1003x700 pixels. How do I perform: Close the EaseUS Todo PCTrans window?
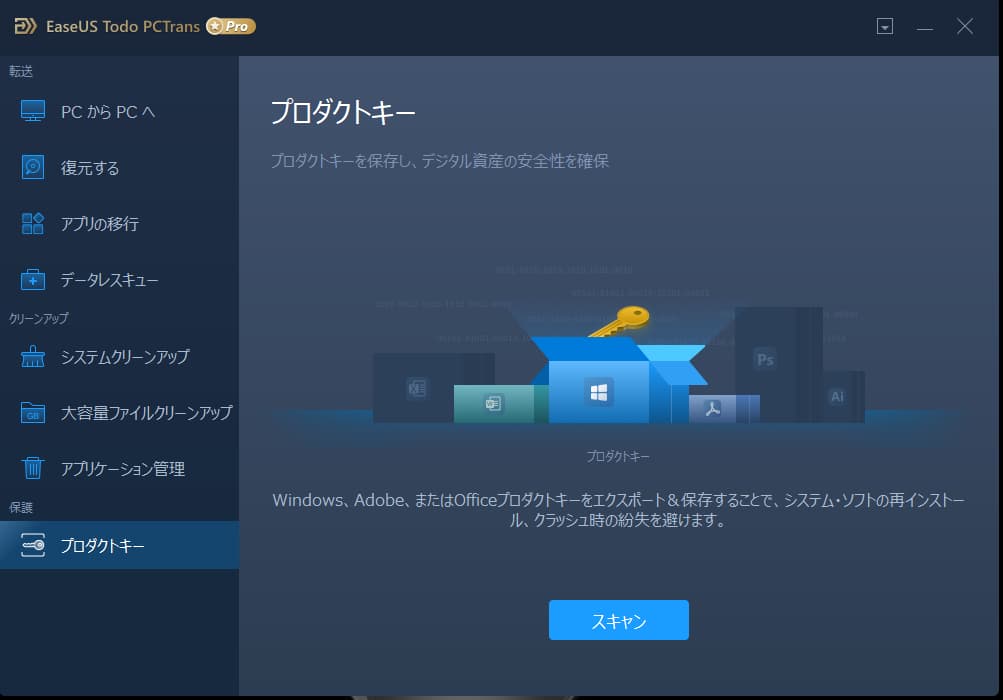(965, 26)
